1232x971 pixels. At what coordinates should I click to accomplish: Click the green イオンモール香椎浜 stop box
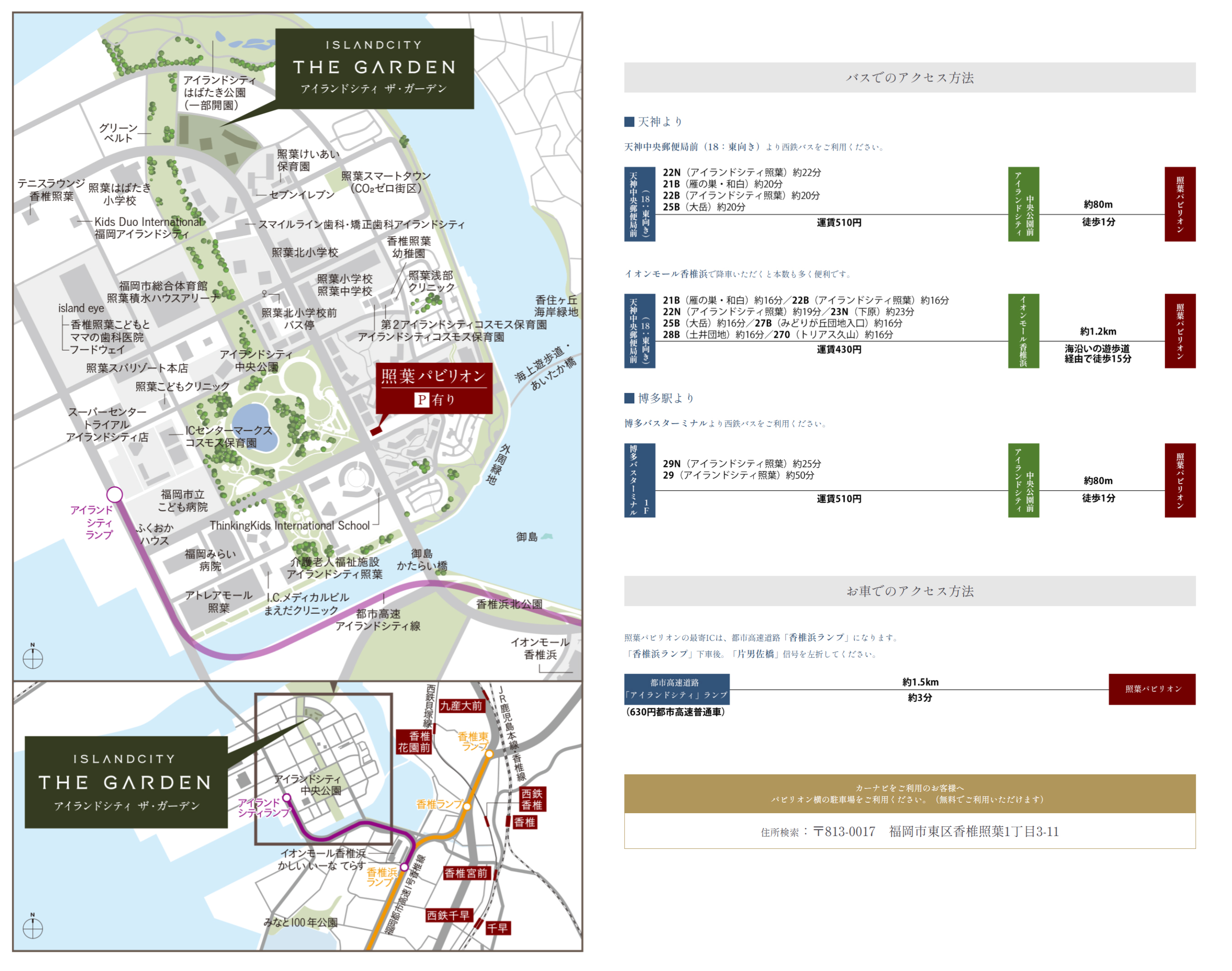[x=1023, y=331]
